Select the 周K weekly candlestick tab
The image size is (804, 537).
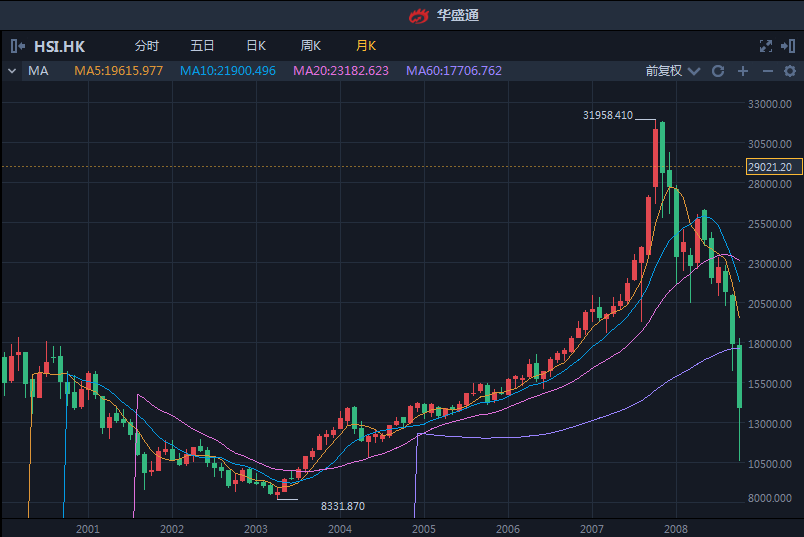[311, 46]
